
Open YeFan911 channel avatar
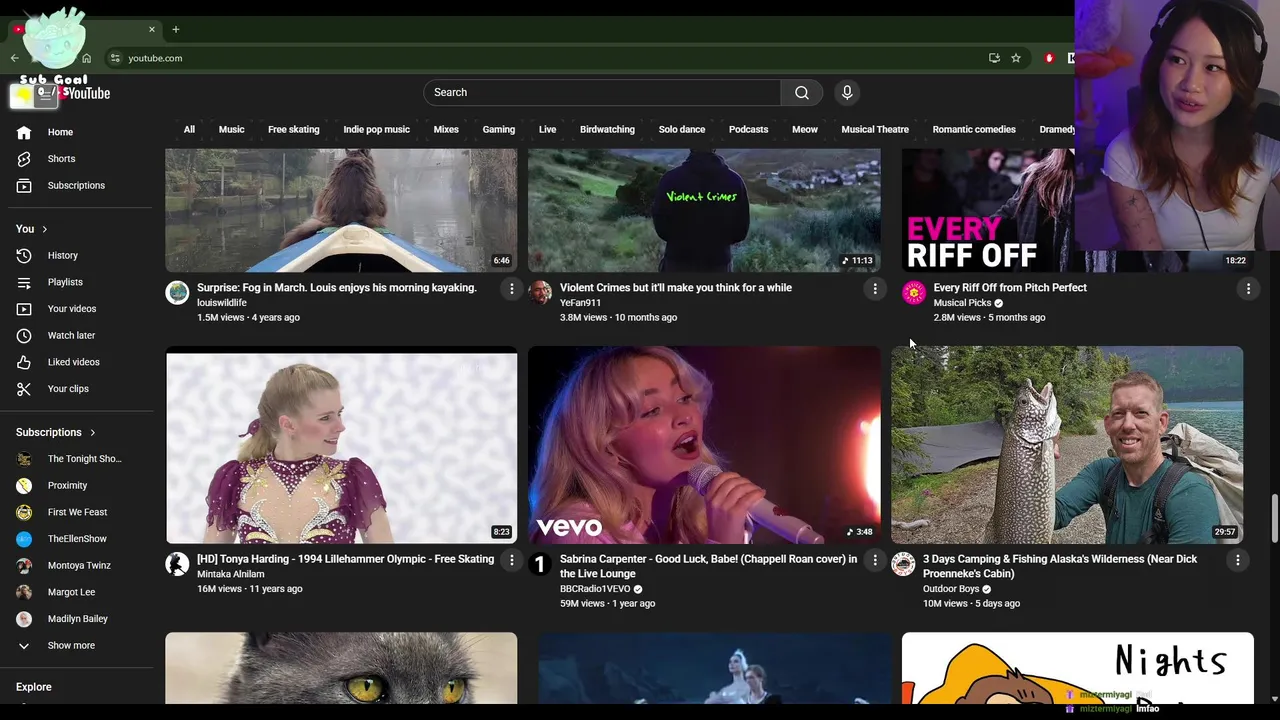(x=540, y=292)
